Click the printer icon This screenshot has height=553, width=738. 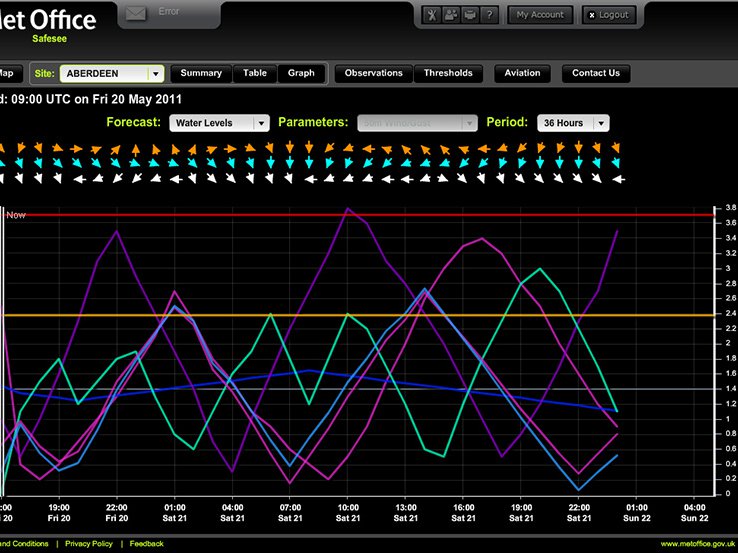[470, 15]
